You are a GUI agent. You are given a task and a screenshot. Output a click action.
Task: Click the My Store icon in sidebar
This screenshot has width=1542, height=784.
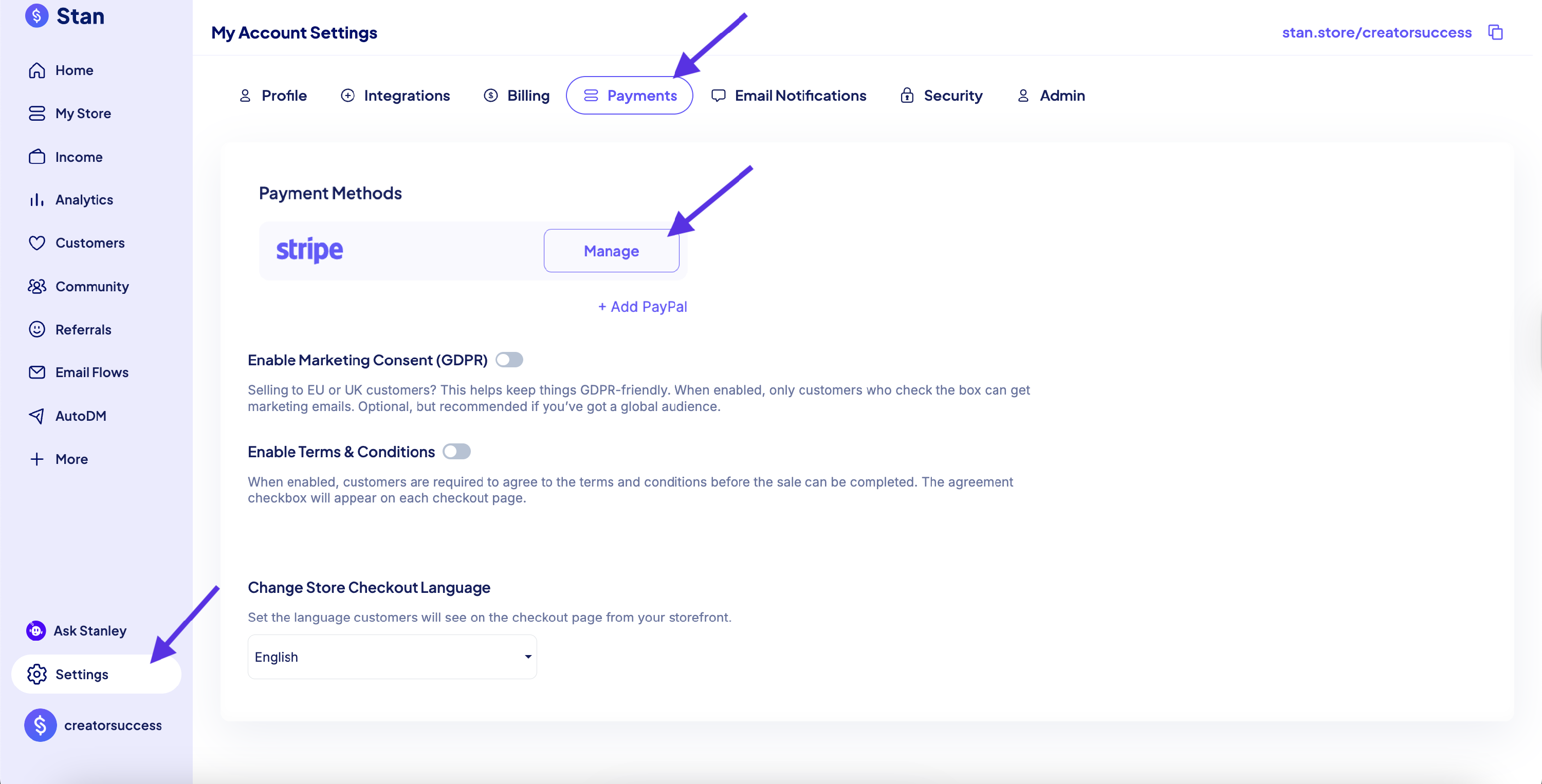[x=36, y=113]
